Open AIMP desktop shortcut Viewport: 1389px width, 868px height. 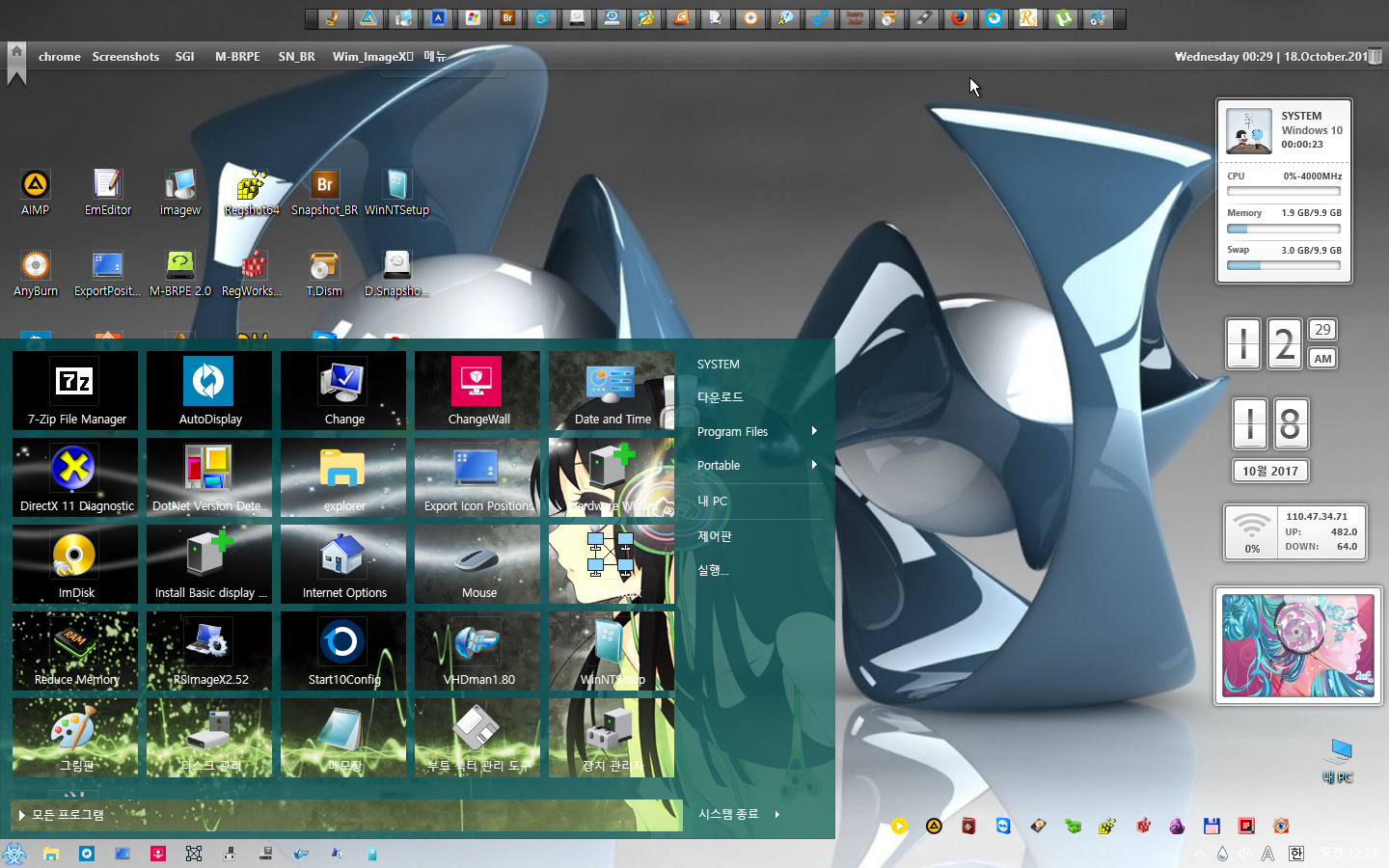pyautogui.click(x=36, y=192)
